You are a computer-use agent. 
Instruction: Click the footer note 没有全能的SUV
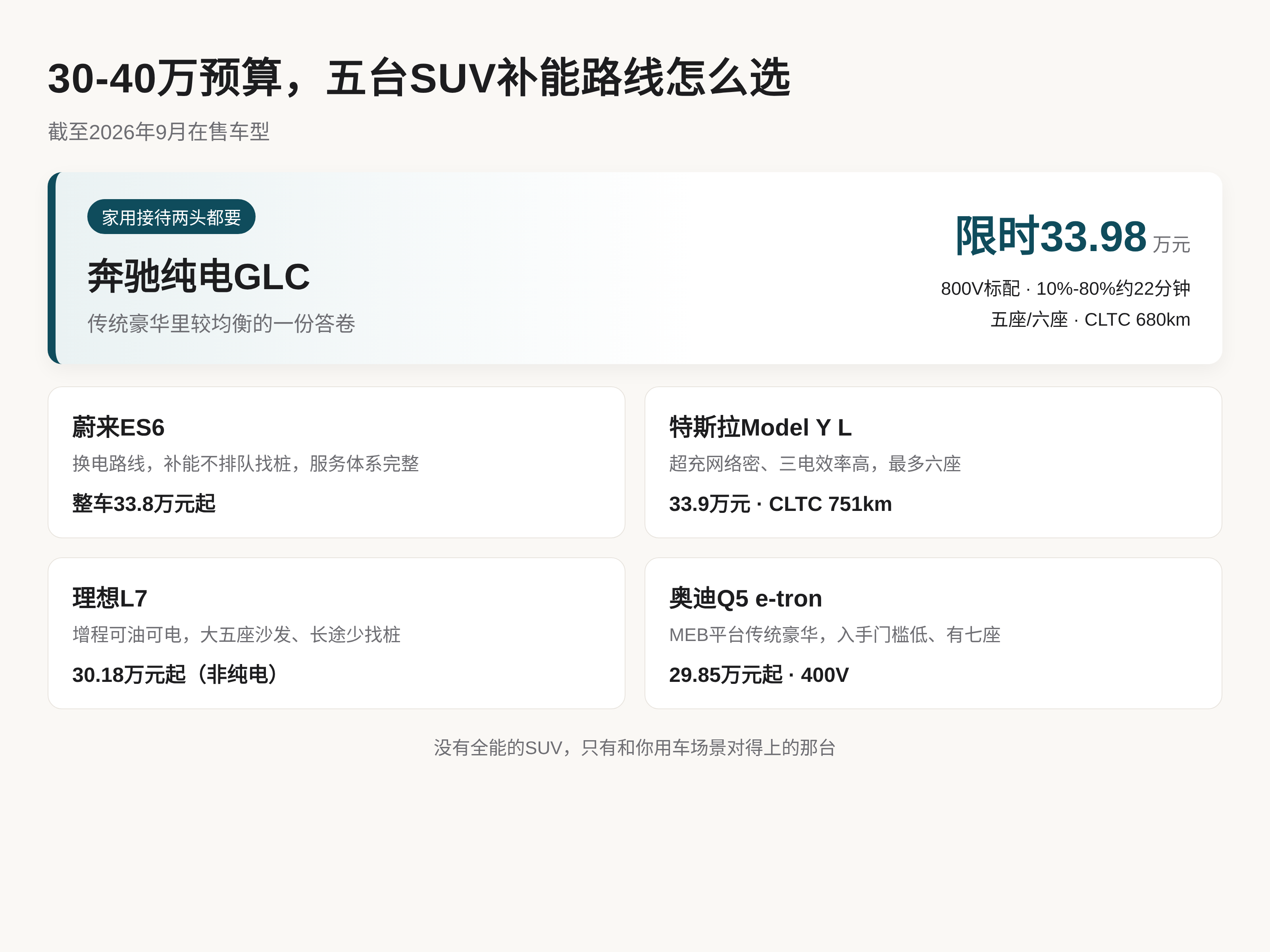coord(635,748)
